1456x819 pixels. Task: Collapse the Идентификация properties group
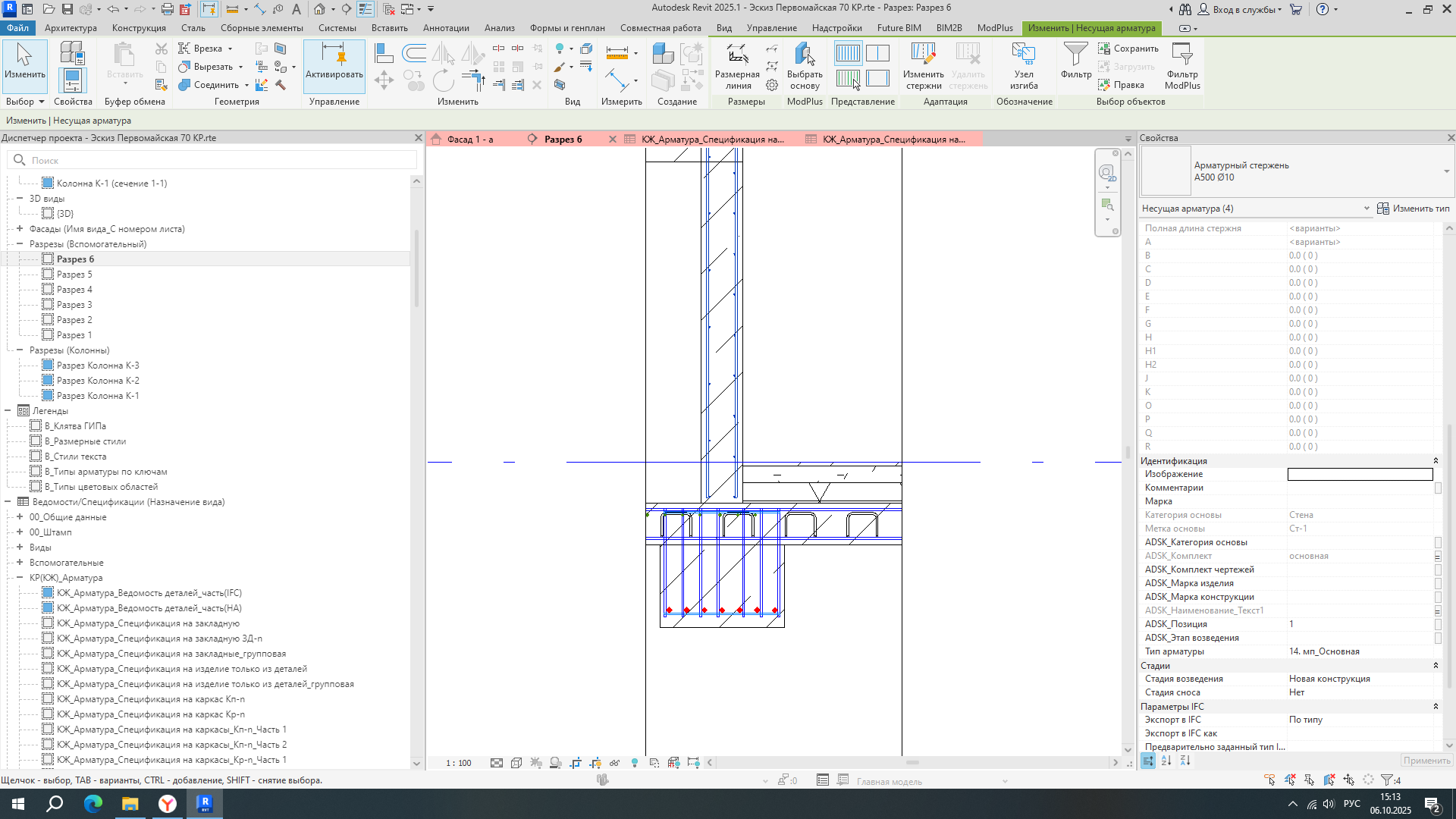1435,461
